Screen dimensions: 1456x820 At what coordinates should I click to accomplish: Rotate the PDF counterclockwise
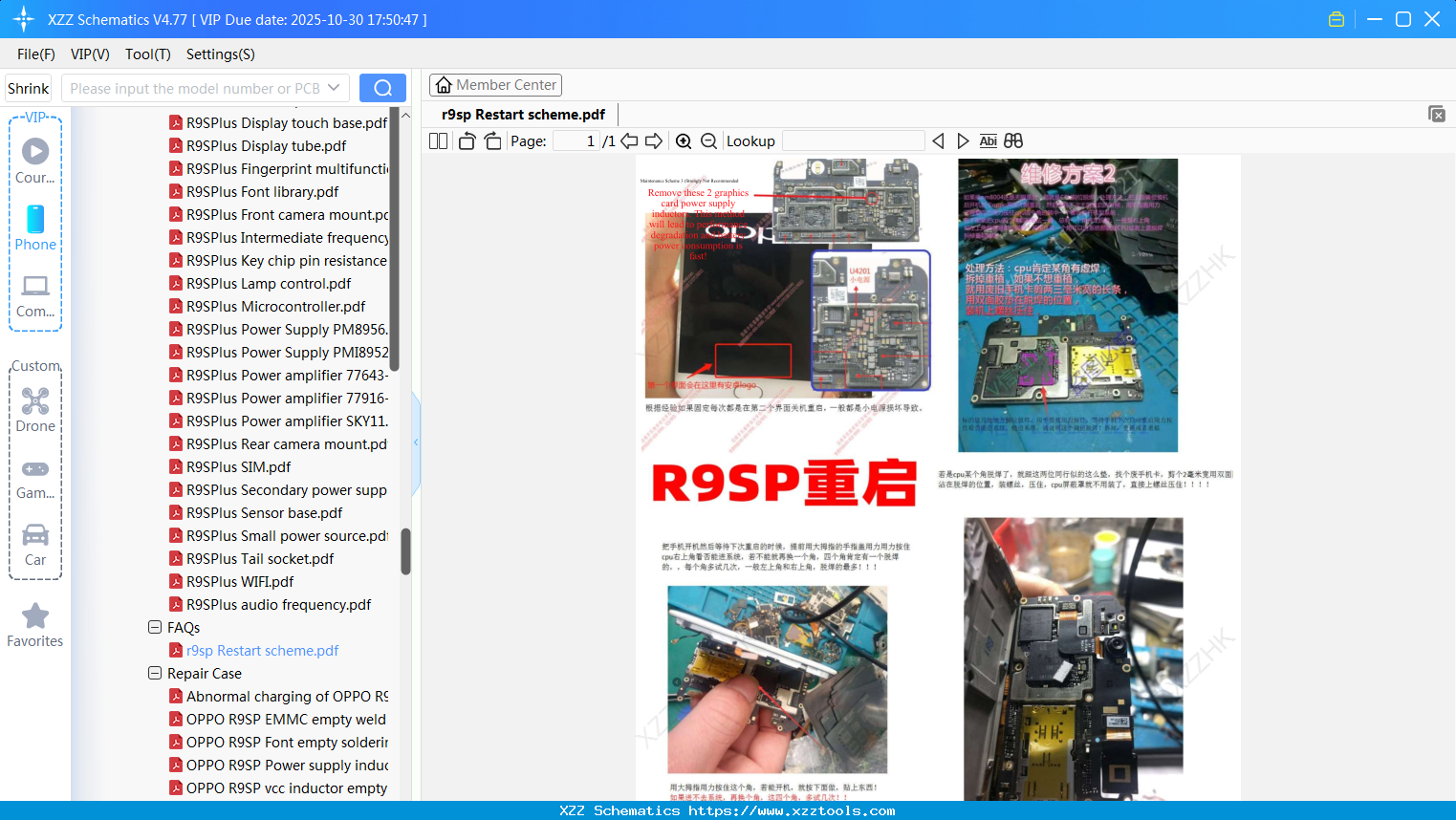(466, 140)
